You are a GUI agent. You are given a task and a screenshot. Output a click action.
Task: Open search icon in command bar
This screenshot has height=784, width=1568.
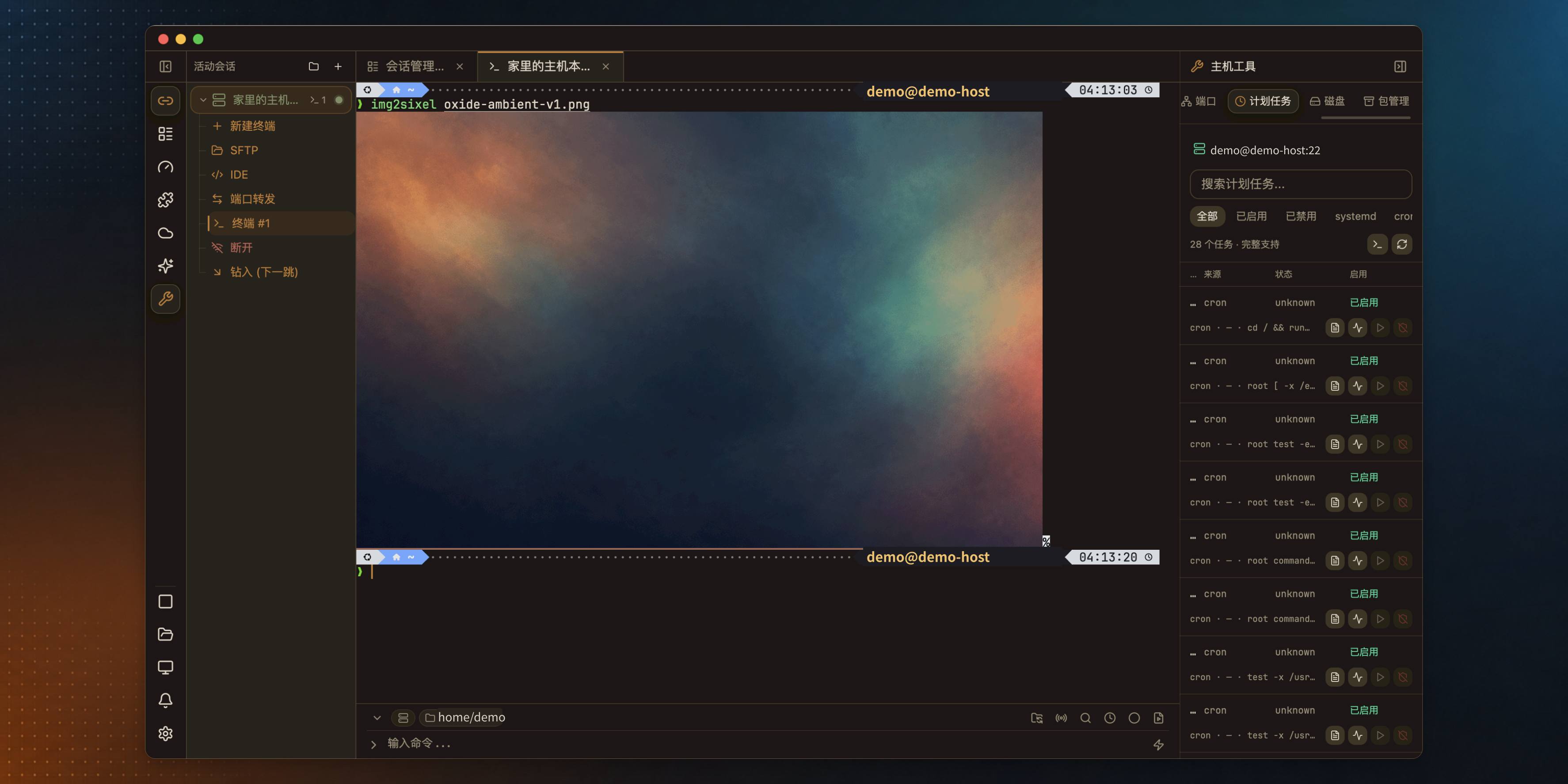(x=1085, y=718)
